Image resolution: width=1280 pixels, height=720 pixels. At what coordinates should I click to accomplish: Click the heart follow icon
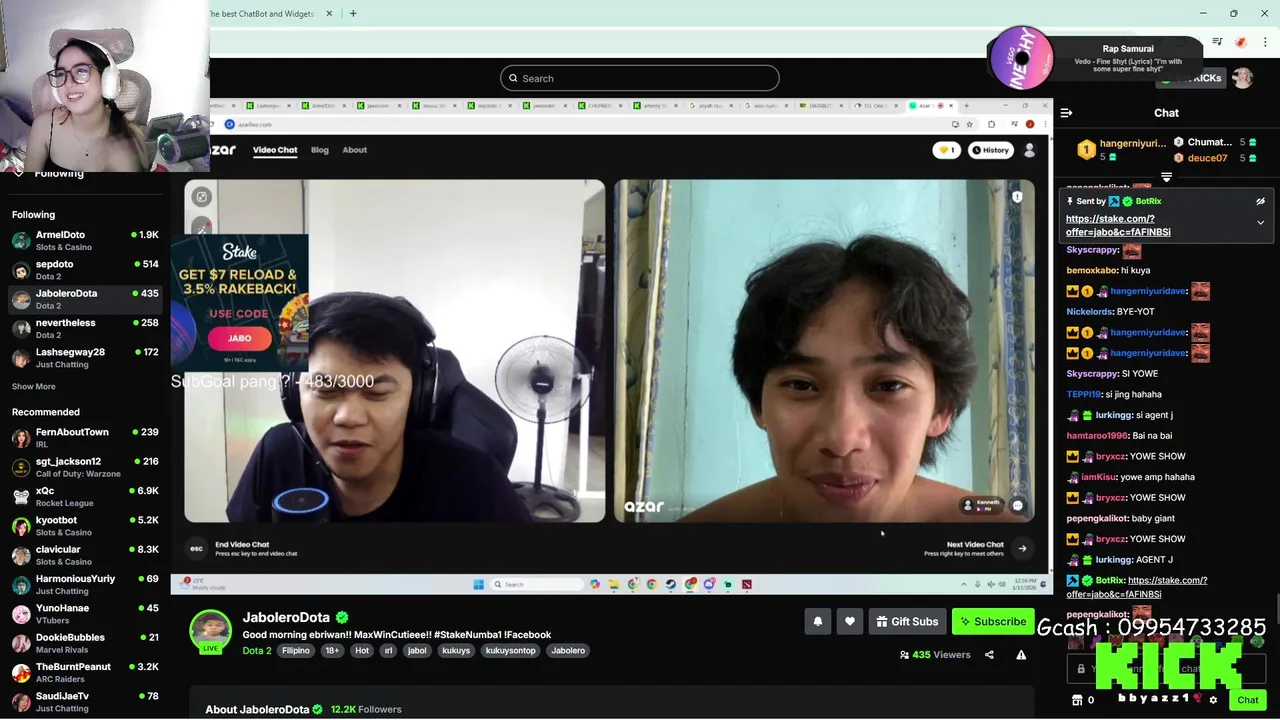click(x=850, y=621)
